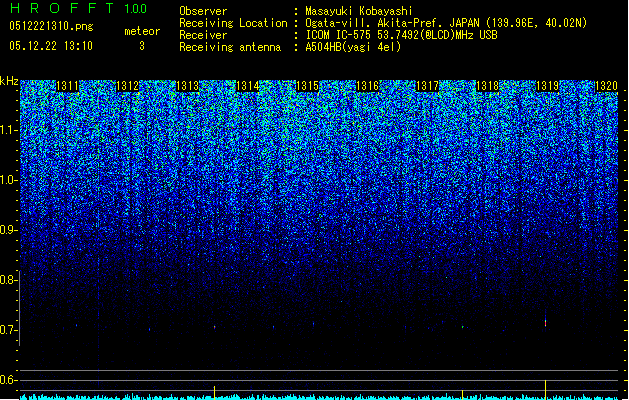Click the 1317 time marker
Image resolution: width=629 pixels, height=400 pixels.
pyautogui.click(x=428, y=86)
